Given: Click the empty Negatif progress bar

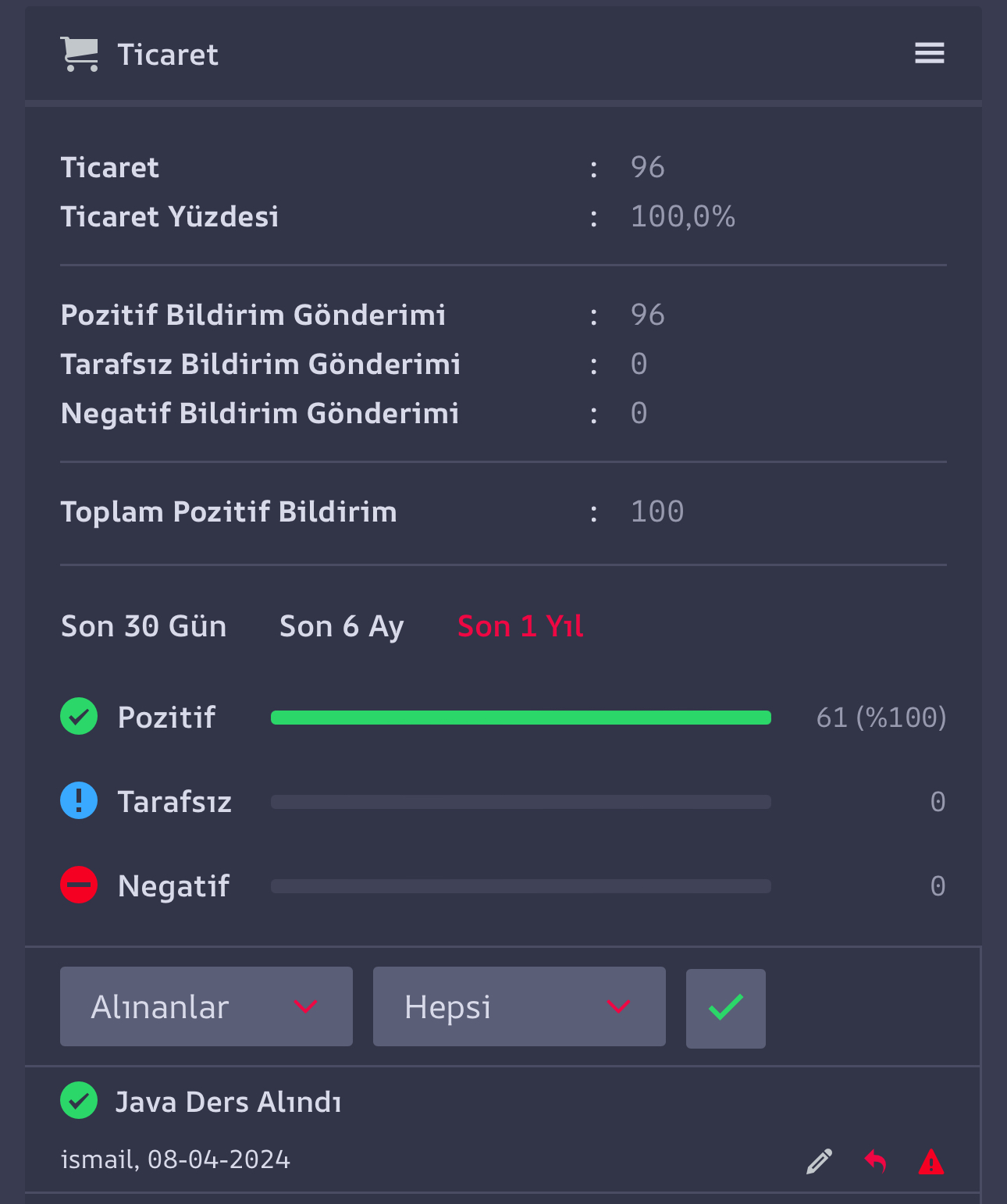Looking at the screenshot, I should [521, 886].
